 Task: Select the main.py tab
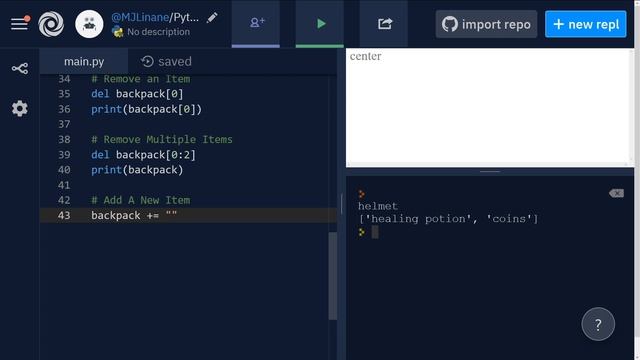coord(84,62)
